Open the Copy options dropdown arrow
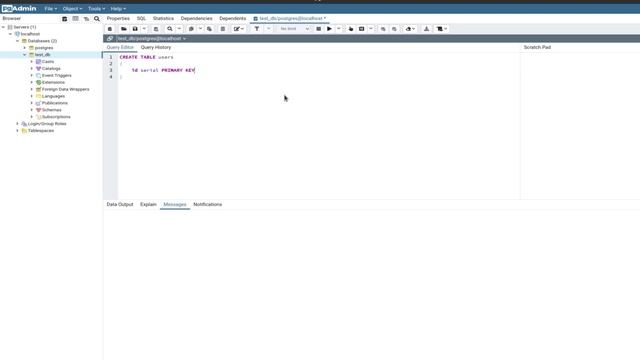640x360 pixels. click(200, 29)
